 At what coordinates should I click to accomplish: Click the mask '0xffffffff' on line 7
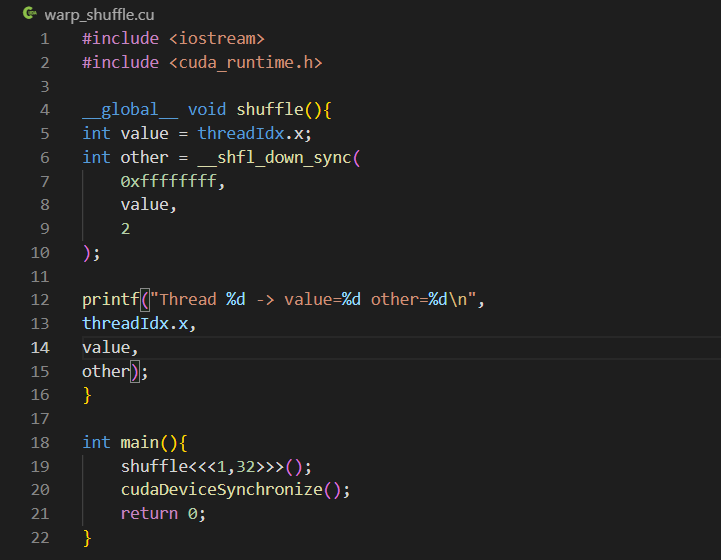pos(168,182)
